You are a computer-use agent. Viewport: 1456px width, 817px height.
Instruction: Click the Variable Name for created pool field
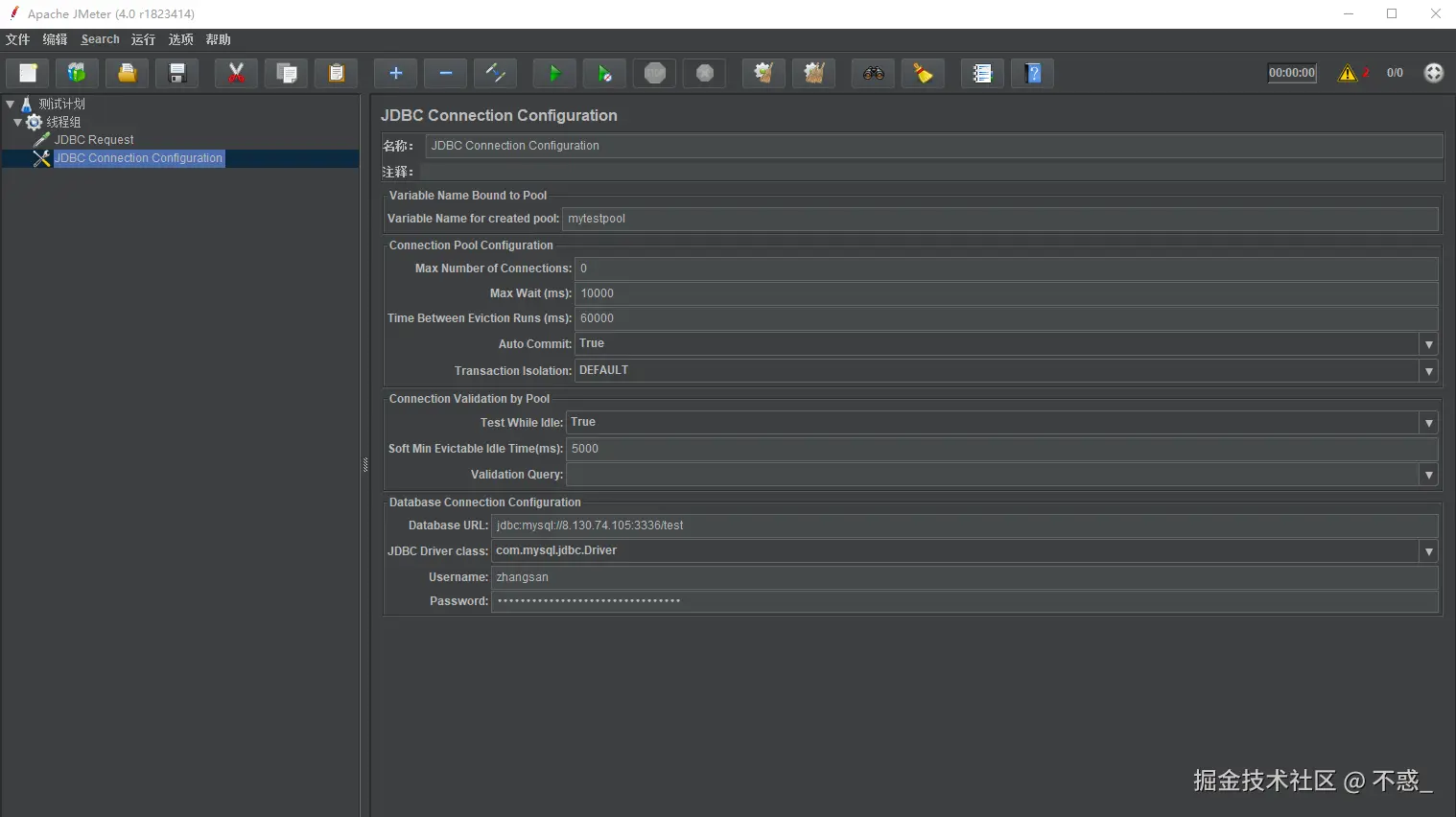pyautogui.click(x=1000, y=219)
